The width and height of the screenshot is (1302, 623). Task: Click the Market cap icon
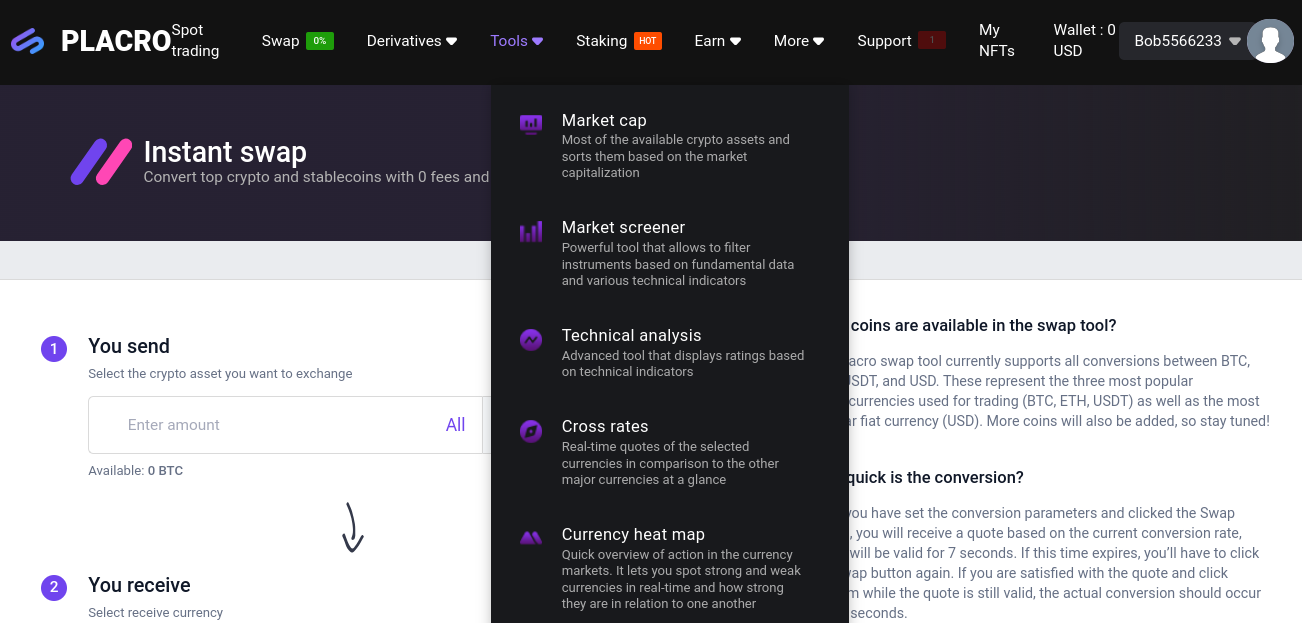click(531, 124)
